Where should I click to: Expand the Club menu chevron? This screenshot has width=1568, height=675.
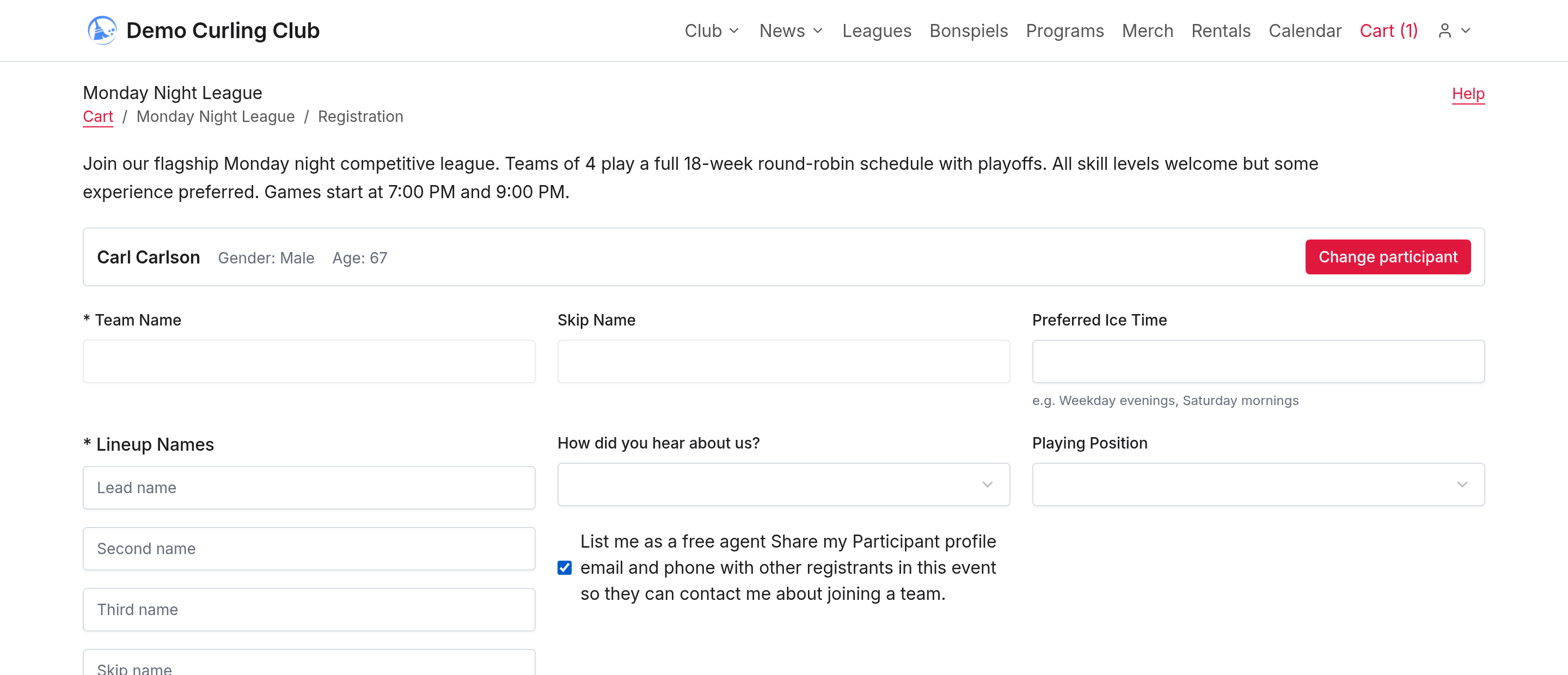point(734,30)
